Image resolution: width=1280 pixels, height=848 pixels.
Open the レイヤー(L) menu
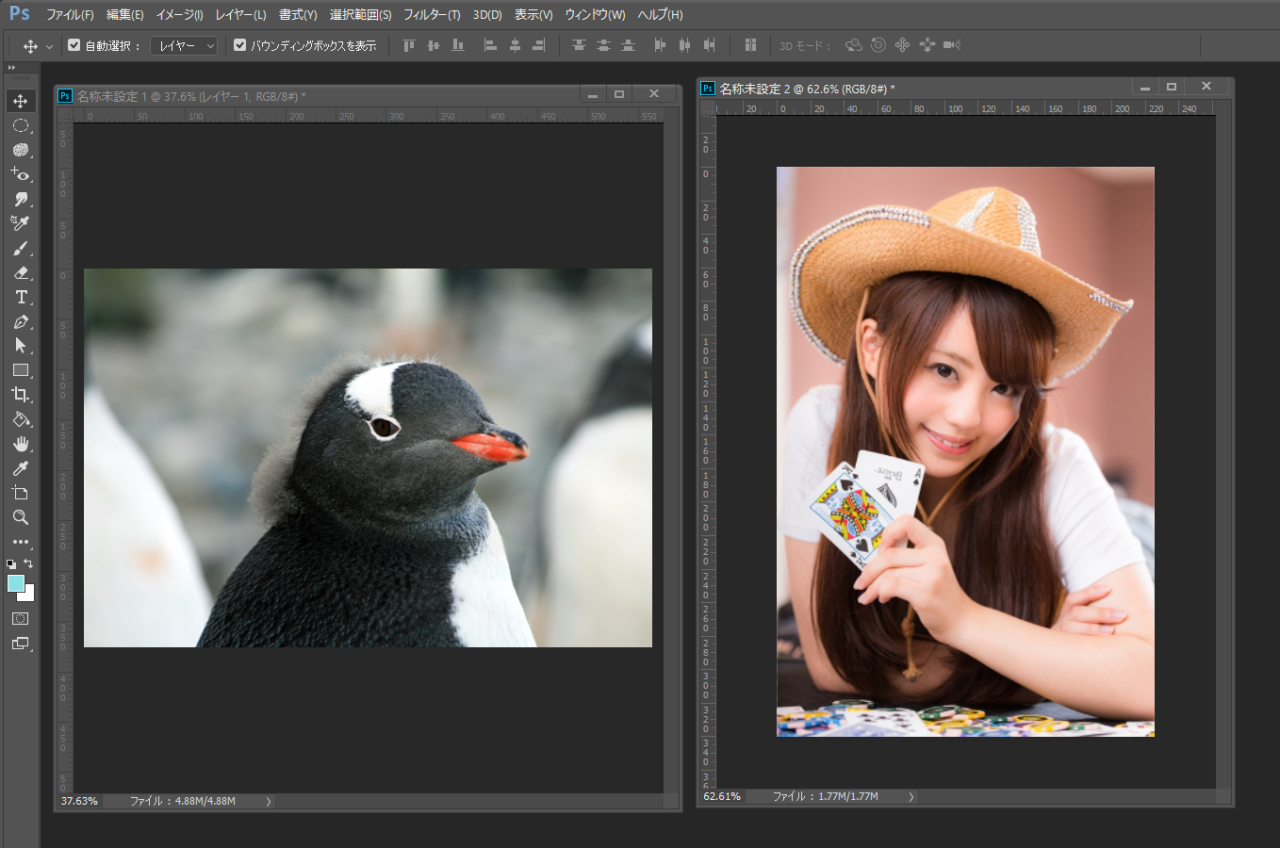tap(240, 15)
